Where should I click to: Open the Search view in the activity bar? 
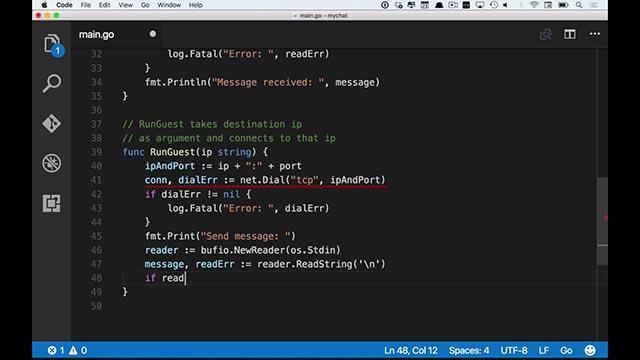[x=52, y=83]
